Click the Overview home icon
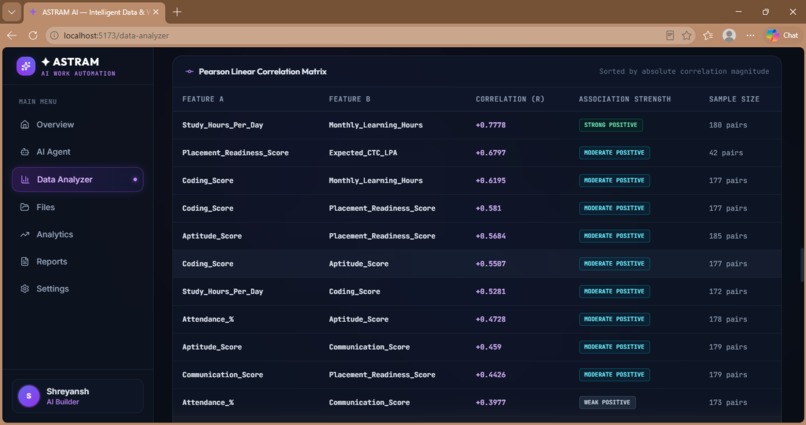The image size is (806, 425). (25, 124)
